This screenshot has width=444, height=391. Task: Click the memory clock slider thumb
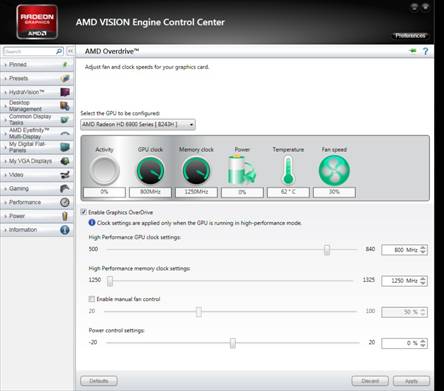click(110, 281)
